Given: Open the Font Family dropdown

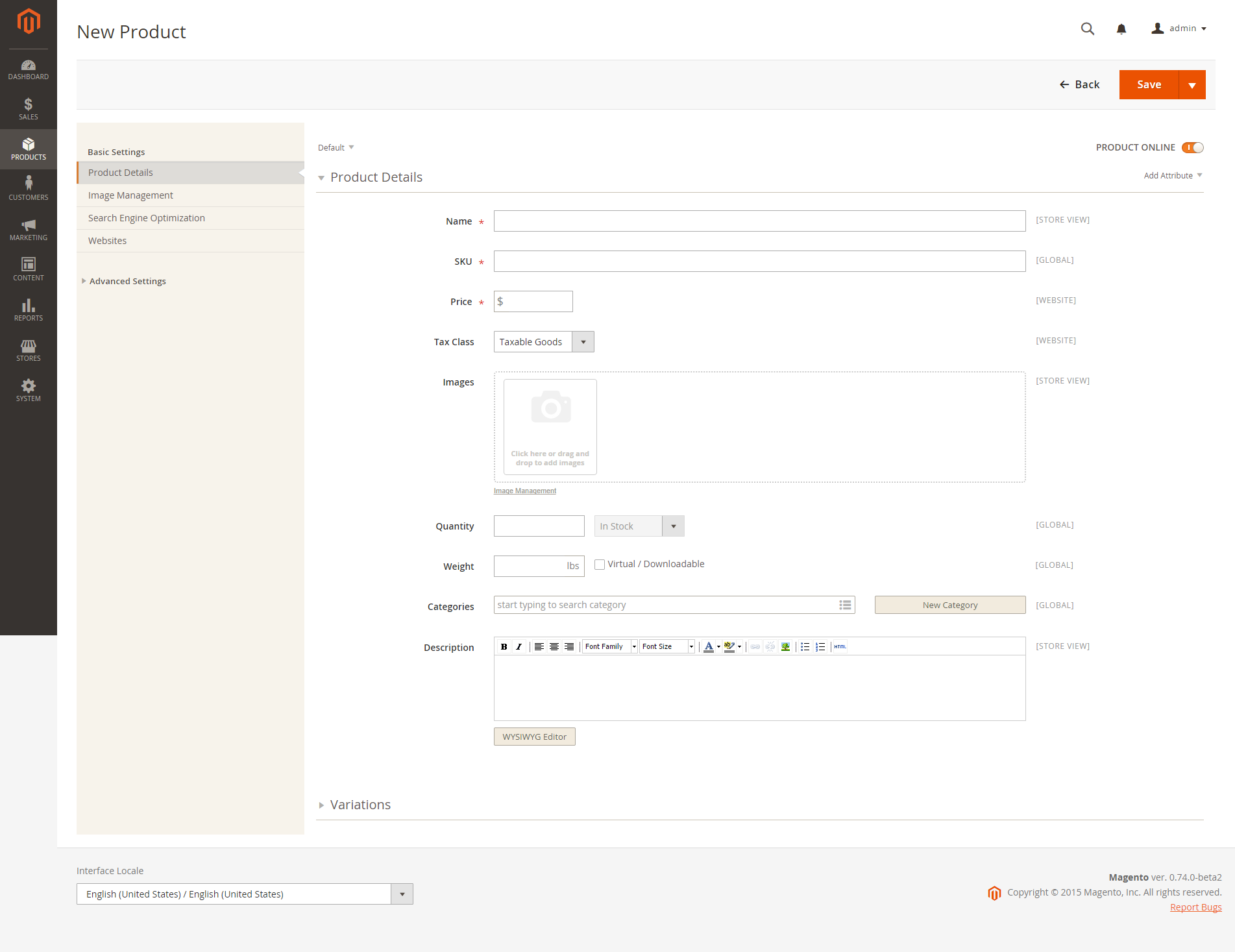Looking at the screenshot, I should [x=610, y=646].
